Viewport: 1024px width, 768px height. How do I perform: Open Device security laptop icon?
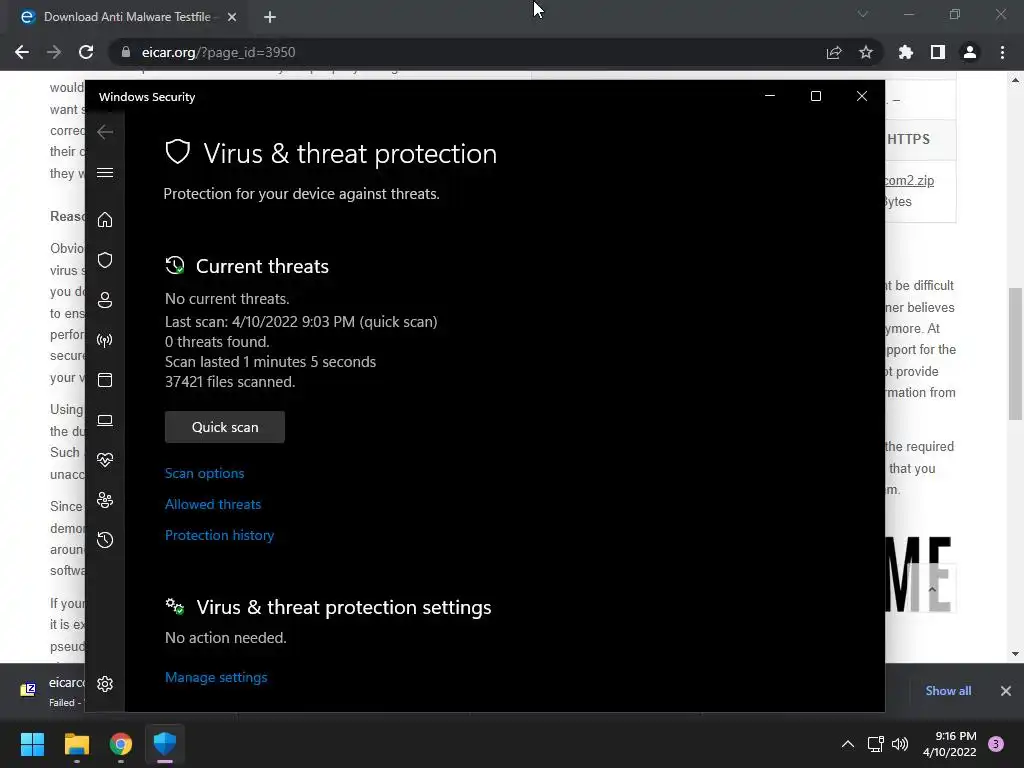(x=105, y=420)
